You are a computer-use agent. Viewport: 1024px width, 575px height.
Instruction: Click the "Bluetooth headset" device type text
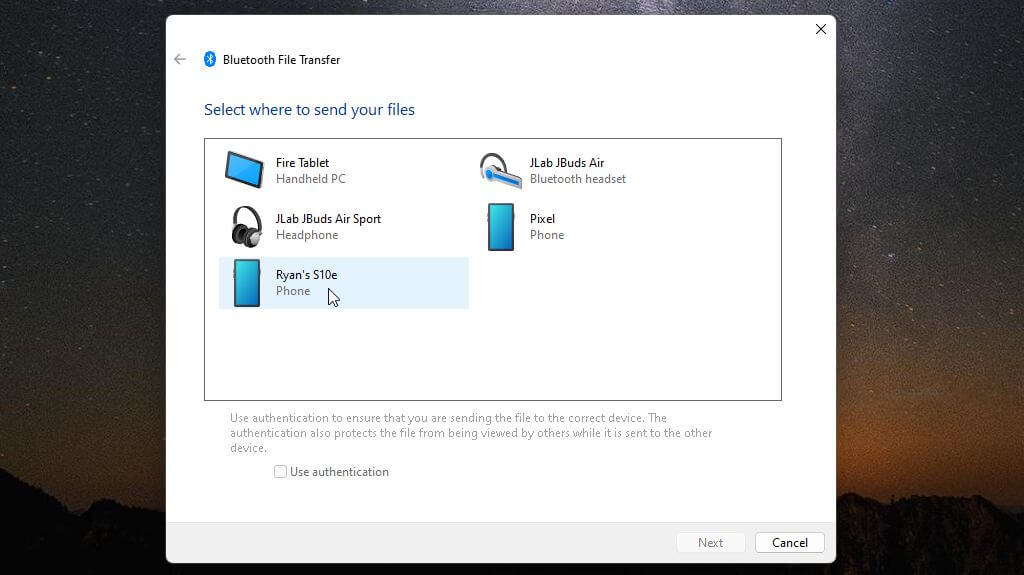click(x=578, y=179)
